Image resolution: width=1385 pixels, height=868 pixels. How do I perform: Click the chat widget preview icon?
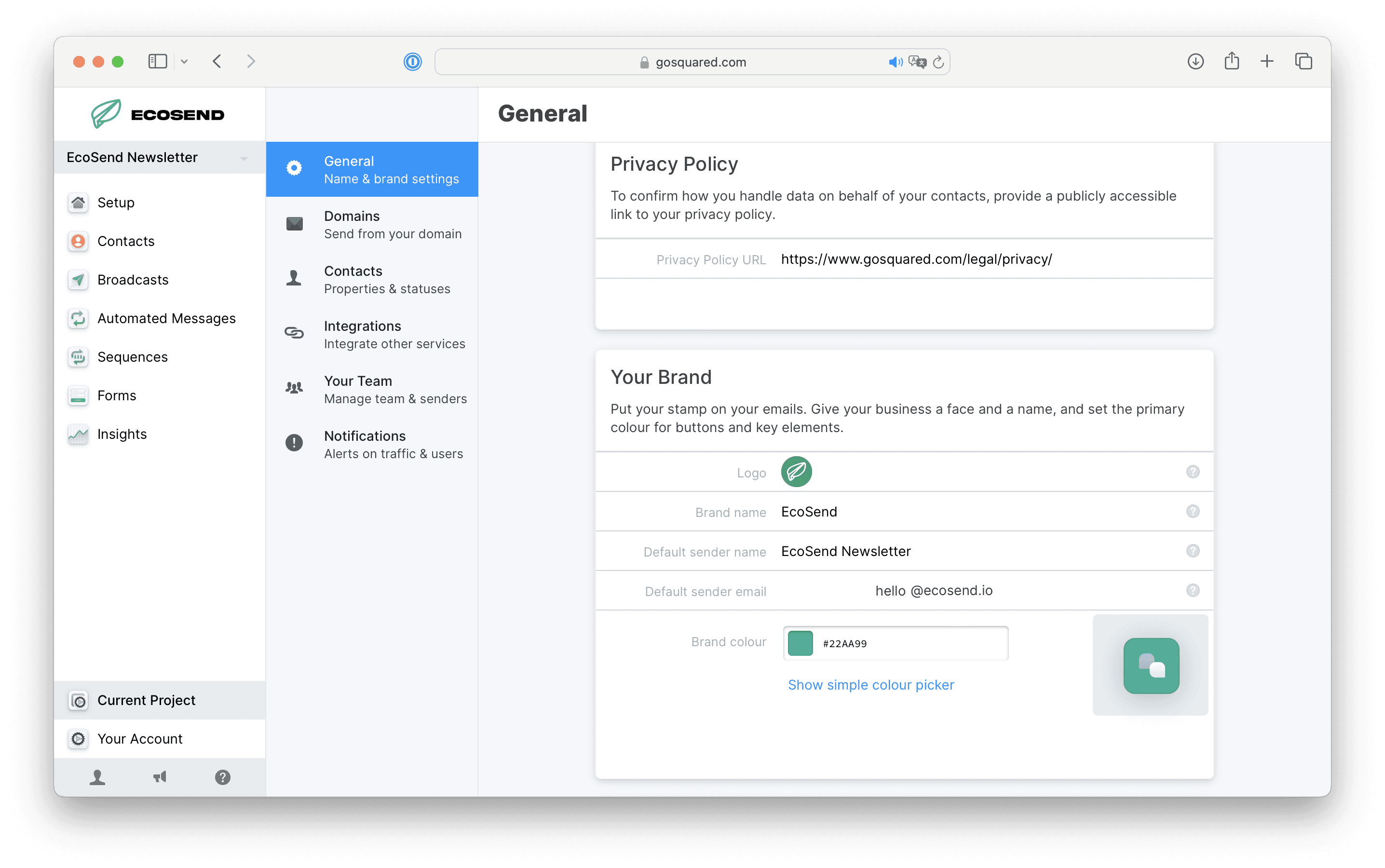point(1152,666)
